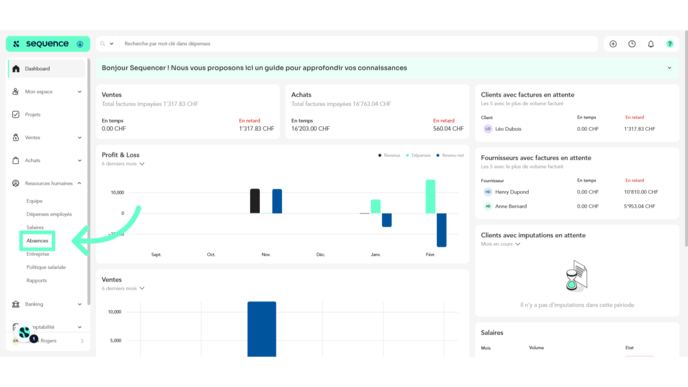This screenshot has height=387, width=688.
Task: Click the round icon beside Sequence logo
Action: 80,44
